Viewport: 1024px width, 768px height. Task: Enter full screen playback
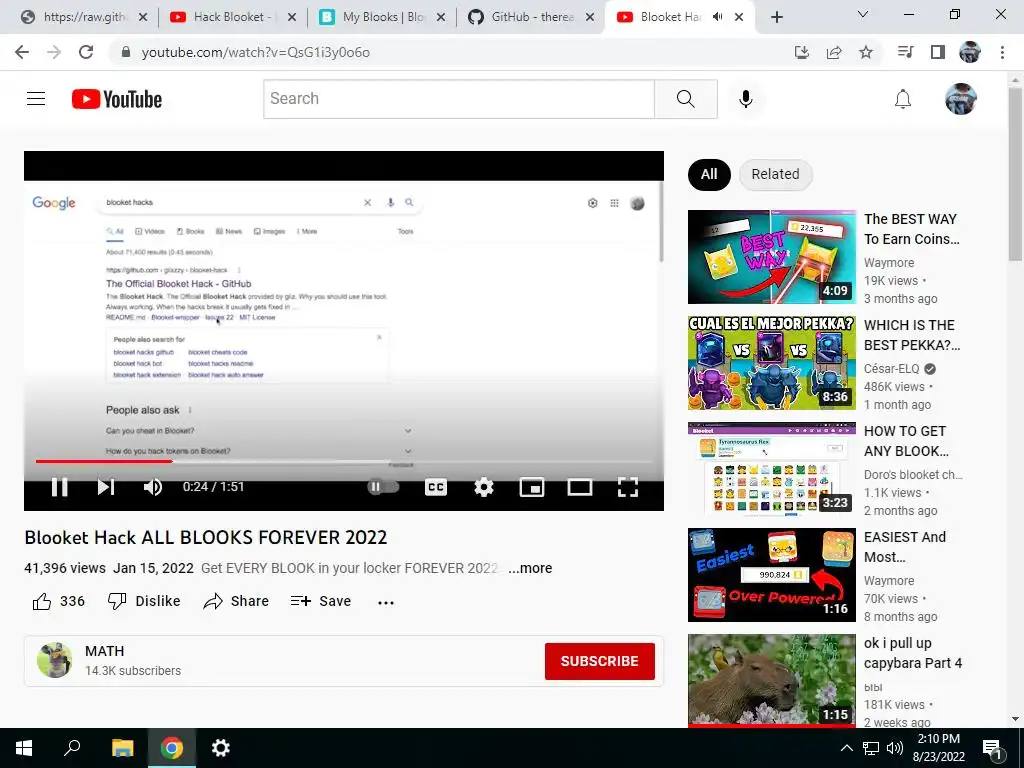[x=628, y=487]
